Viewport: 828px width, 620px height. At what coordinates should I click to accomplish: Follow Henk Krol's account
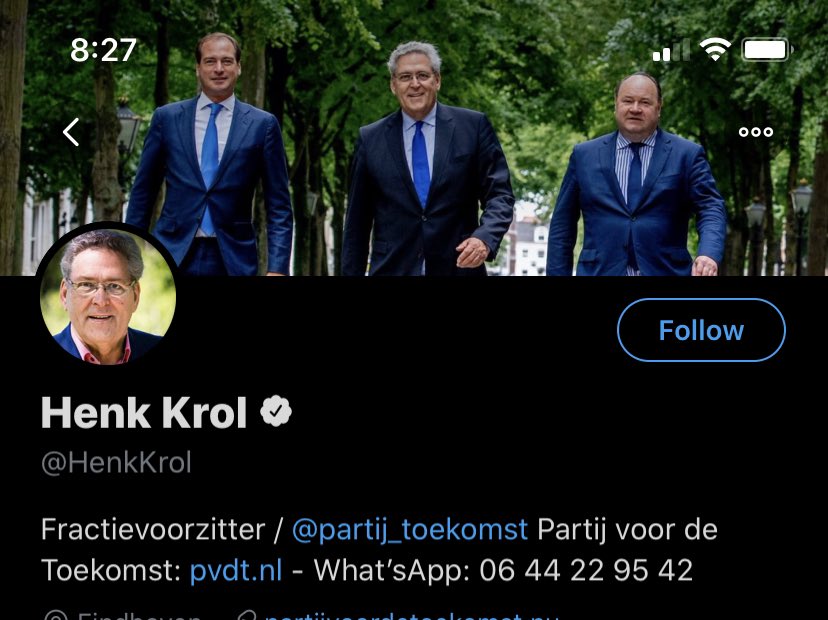[x=701, y=330]
